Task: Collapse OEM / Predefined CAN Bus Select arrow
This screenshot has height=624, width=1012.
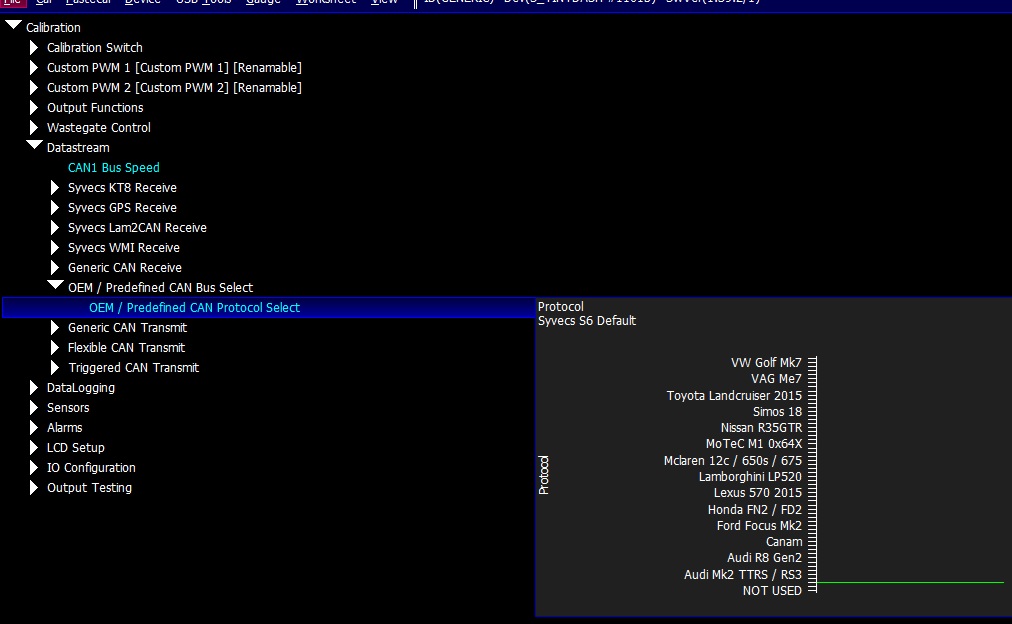Action: (x=55, y=286)
